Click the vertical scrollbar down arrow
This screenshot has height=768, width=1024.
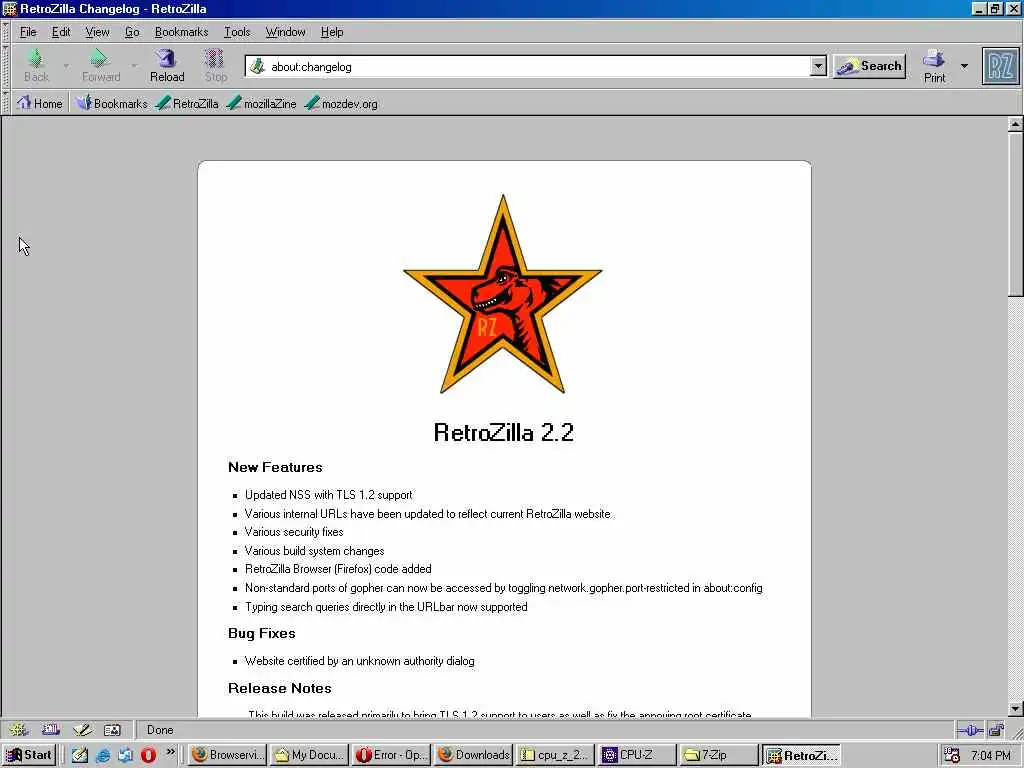click(1015, 709)
